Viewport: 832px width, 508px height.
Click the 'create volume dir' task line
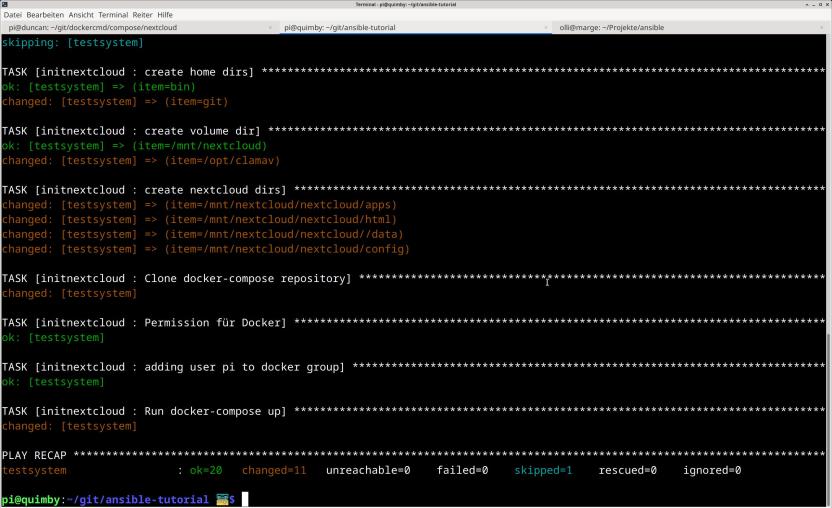coord(413,131)
